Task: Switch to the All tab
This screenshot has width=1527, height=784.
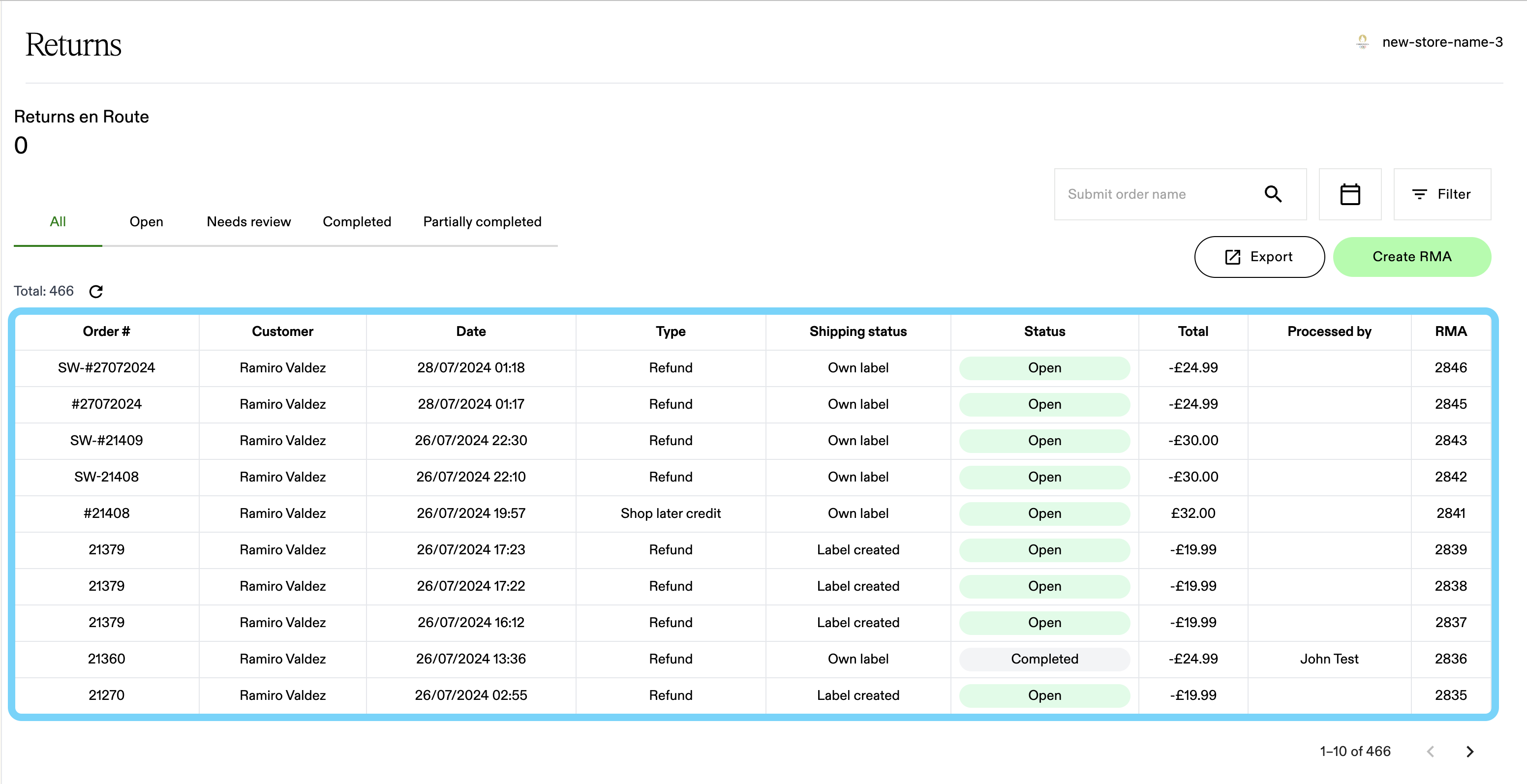Action: tap(58, 222)
